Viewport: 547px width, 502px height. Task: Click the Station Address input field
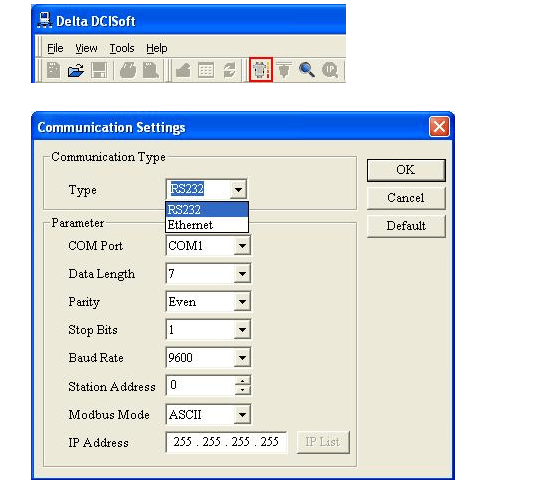click(x=201, y=385)
